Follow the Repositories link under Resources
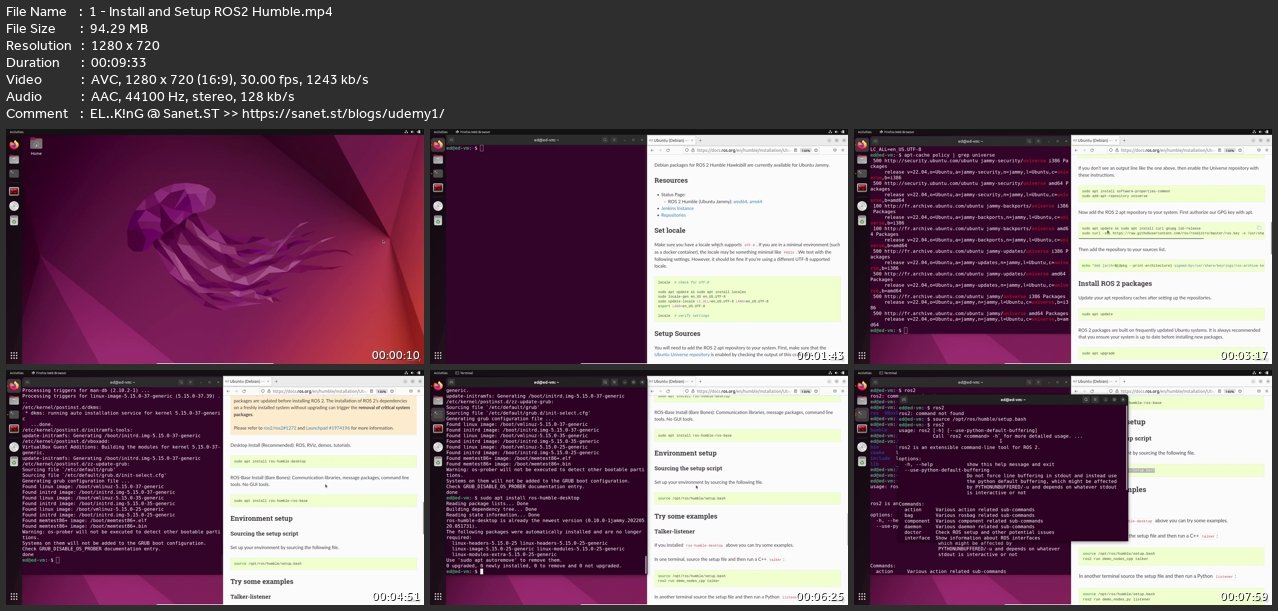 pos(673,214)
